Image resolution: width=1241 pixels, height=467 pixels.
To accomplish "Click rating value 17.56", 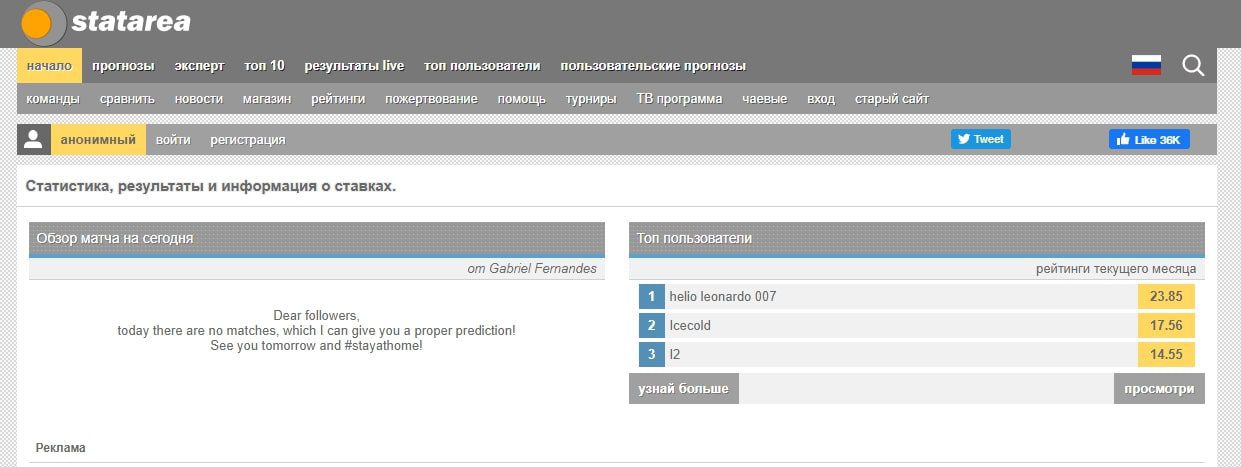I will [x=1166, y=325].
